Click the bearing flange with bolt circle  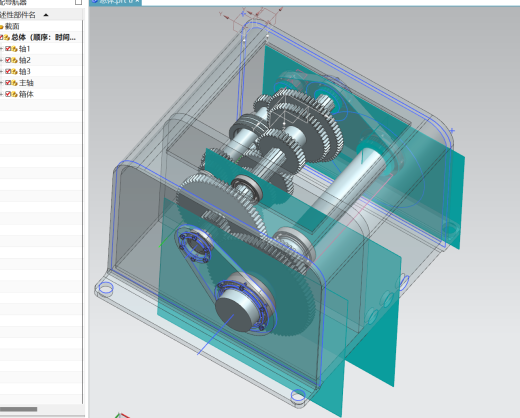195,247
